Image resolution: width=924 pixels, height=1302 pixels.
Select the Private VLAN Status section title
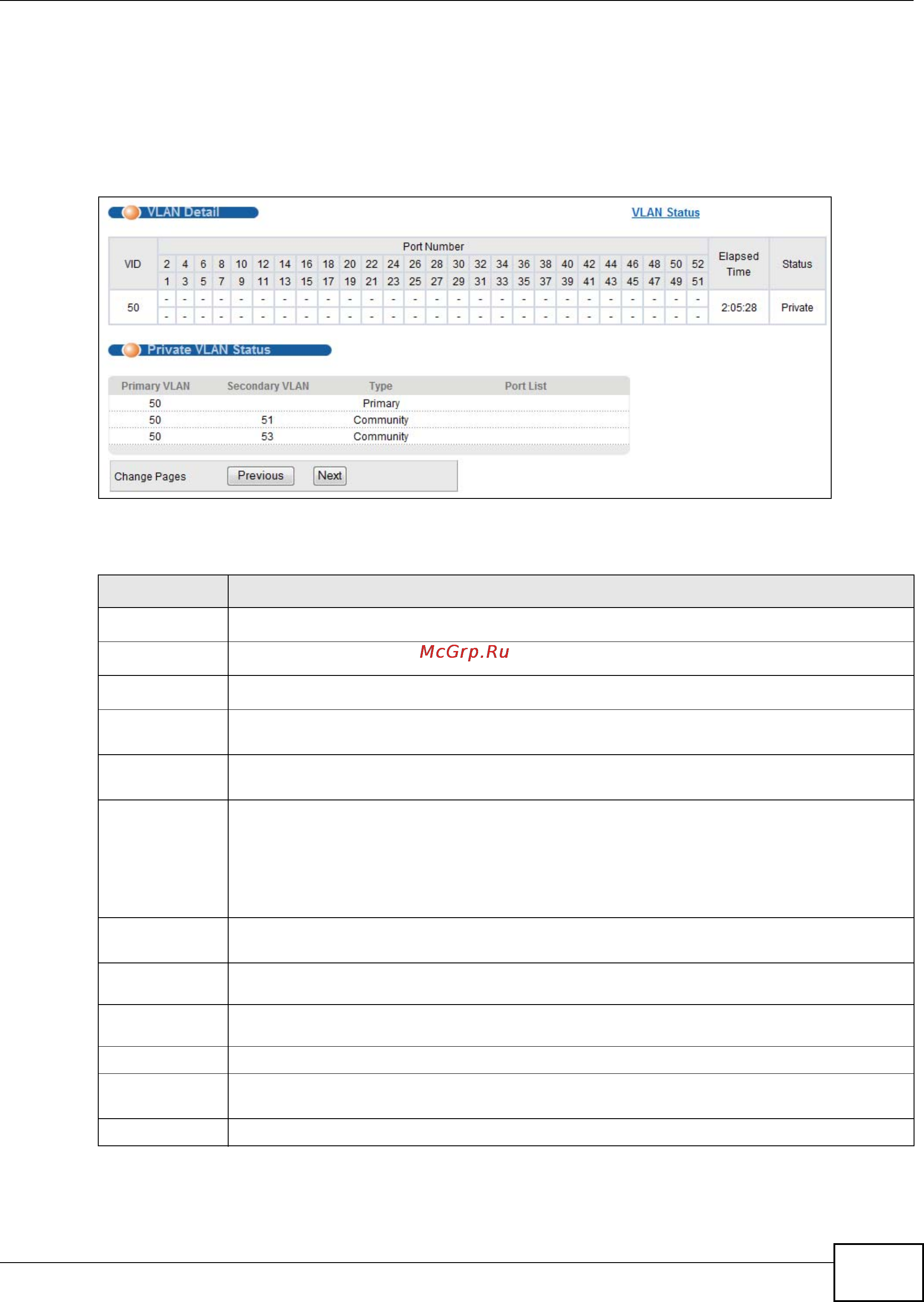point(209,350)
